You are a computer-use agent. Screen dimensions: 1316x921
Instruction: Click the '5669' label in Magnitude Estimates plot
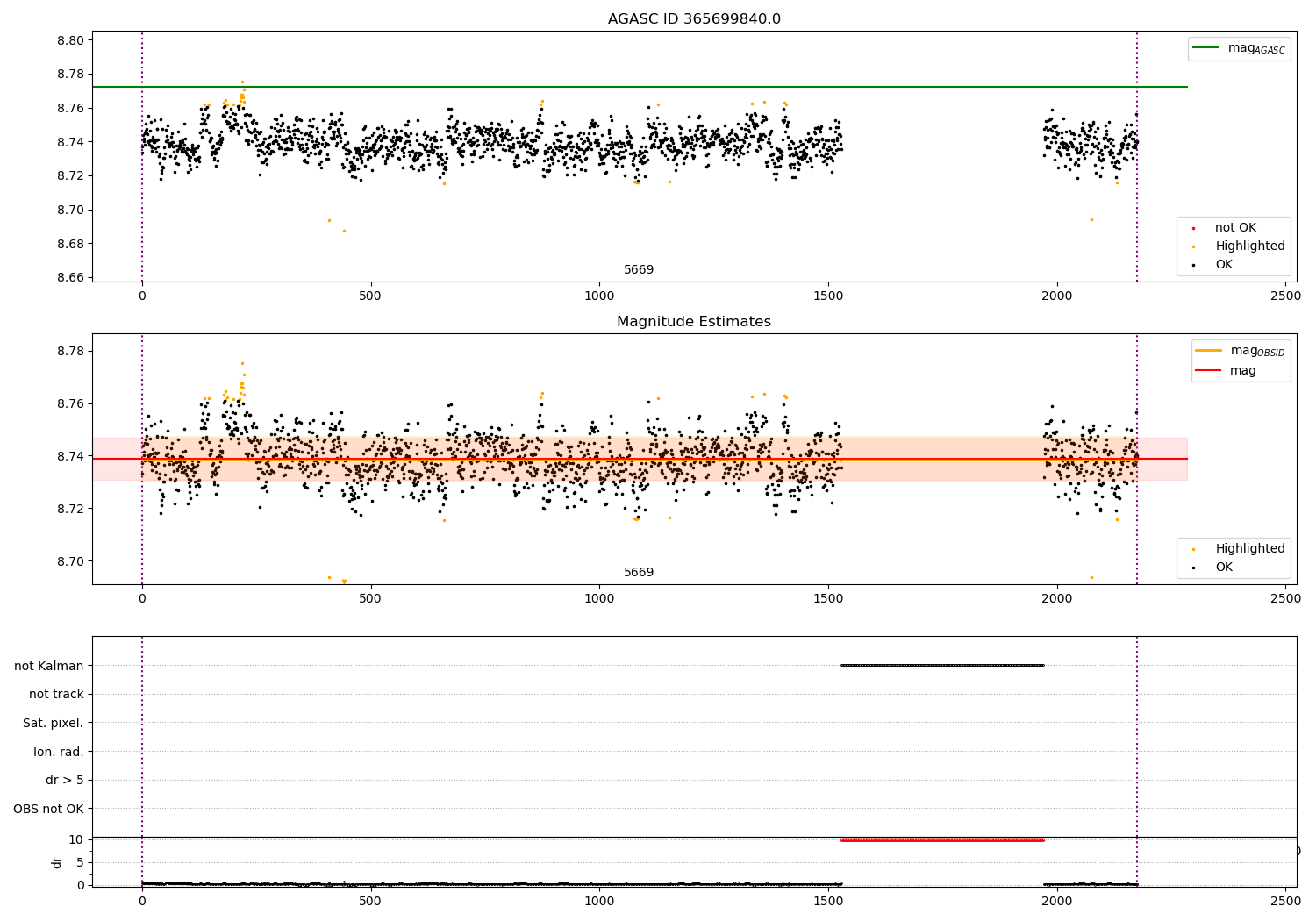[x=639, y=573]
